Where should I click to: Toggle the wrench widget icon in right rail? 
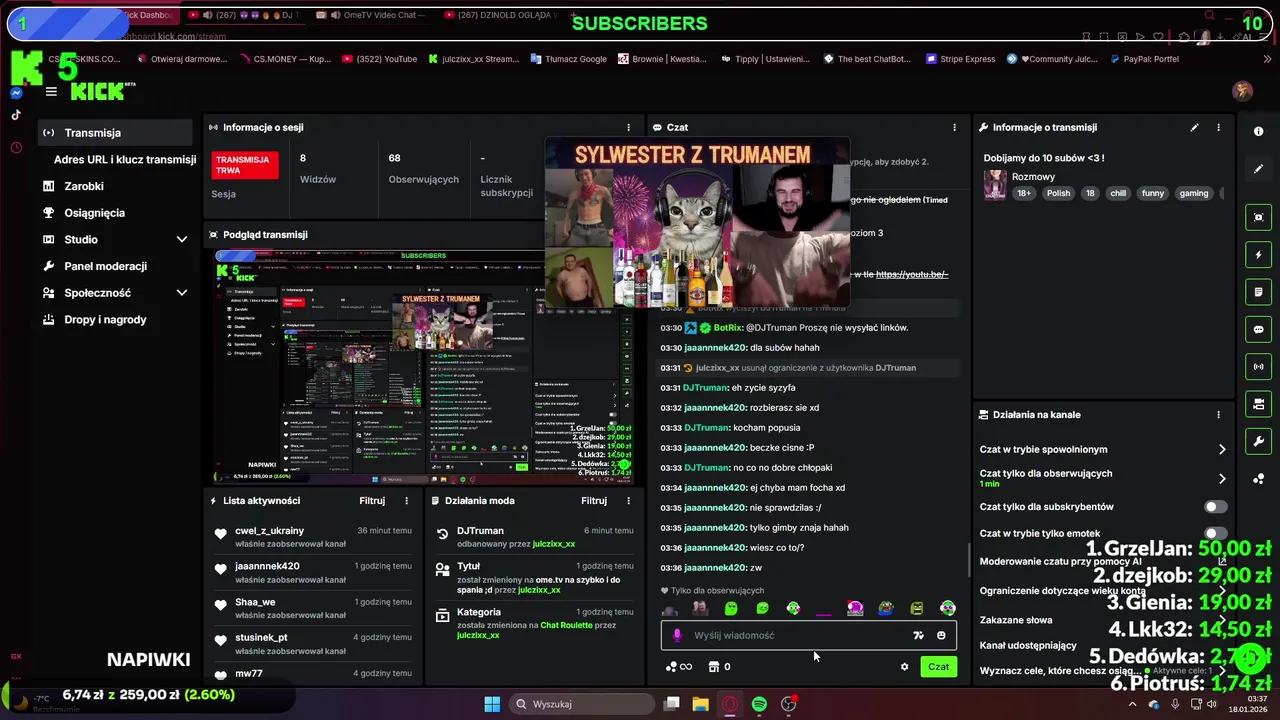(1258, 441)
